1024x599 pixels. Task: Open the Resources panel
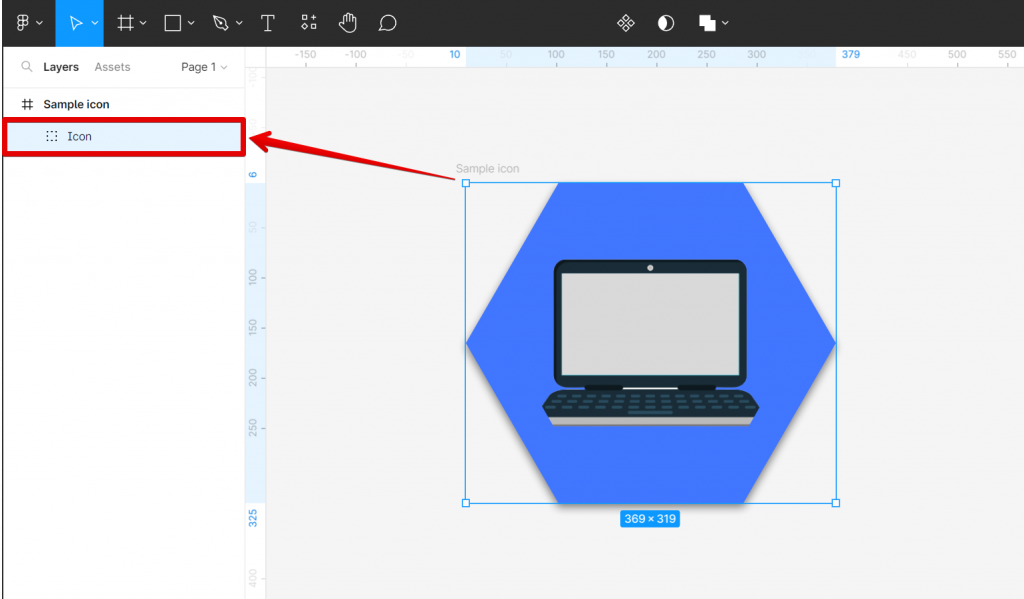308,23
